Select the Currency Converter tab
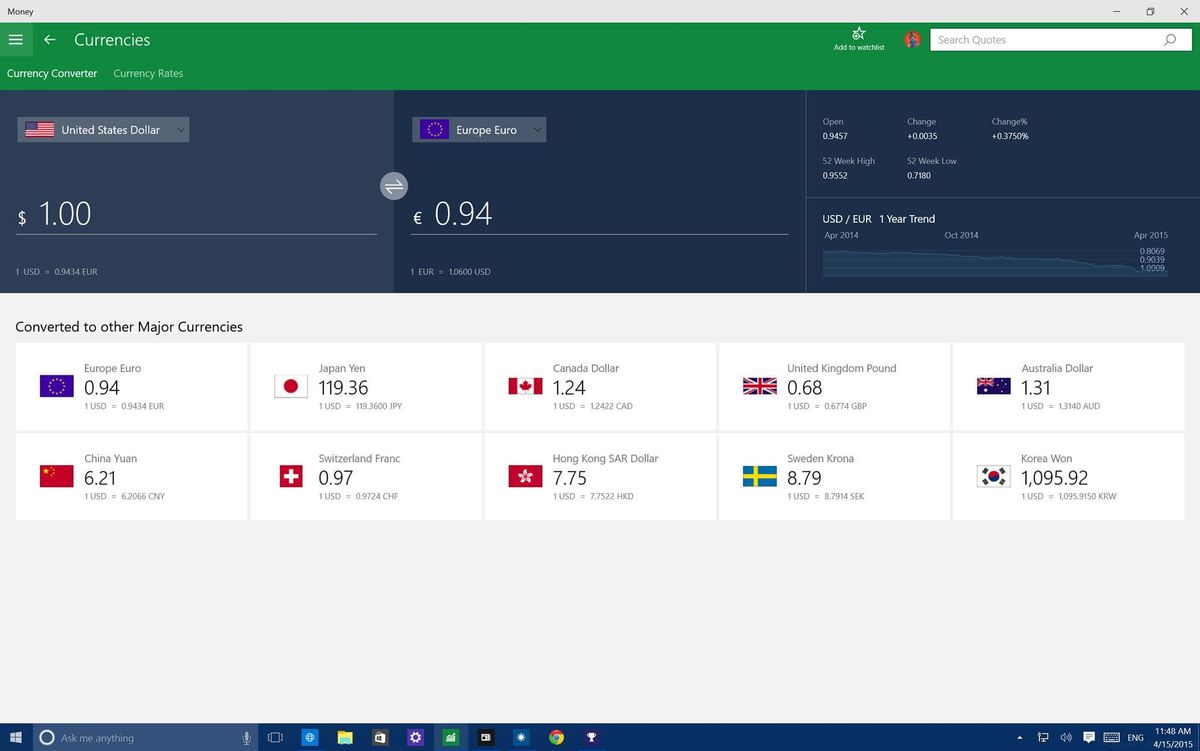This screenshot has width=1200, height=751. click(52, 73)
